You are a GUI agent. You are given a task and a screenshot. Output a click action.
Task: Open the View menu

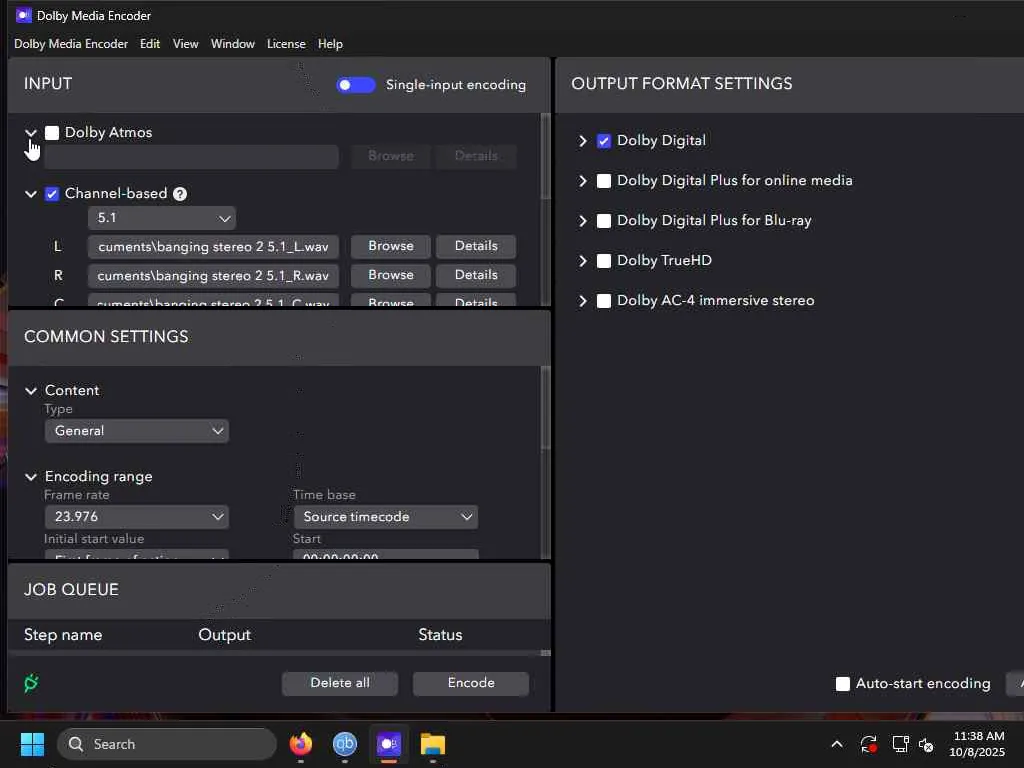(185, 44)
